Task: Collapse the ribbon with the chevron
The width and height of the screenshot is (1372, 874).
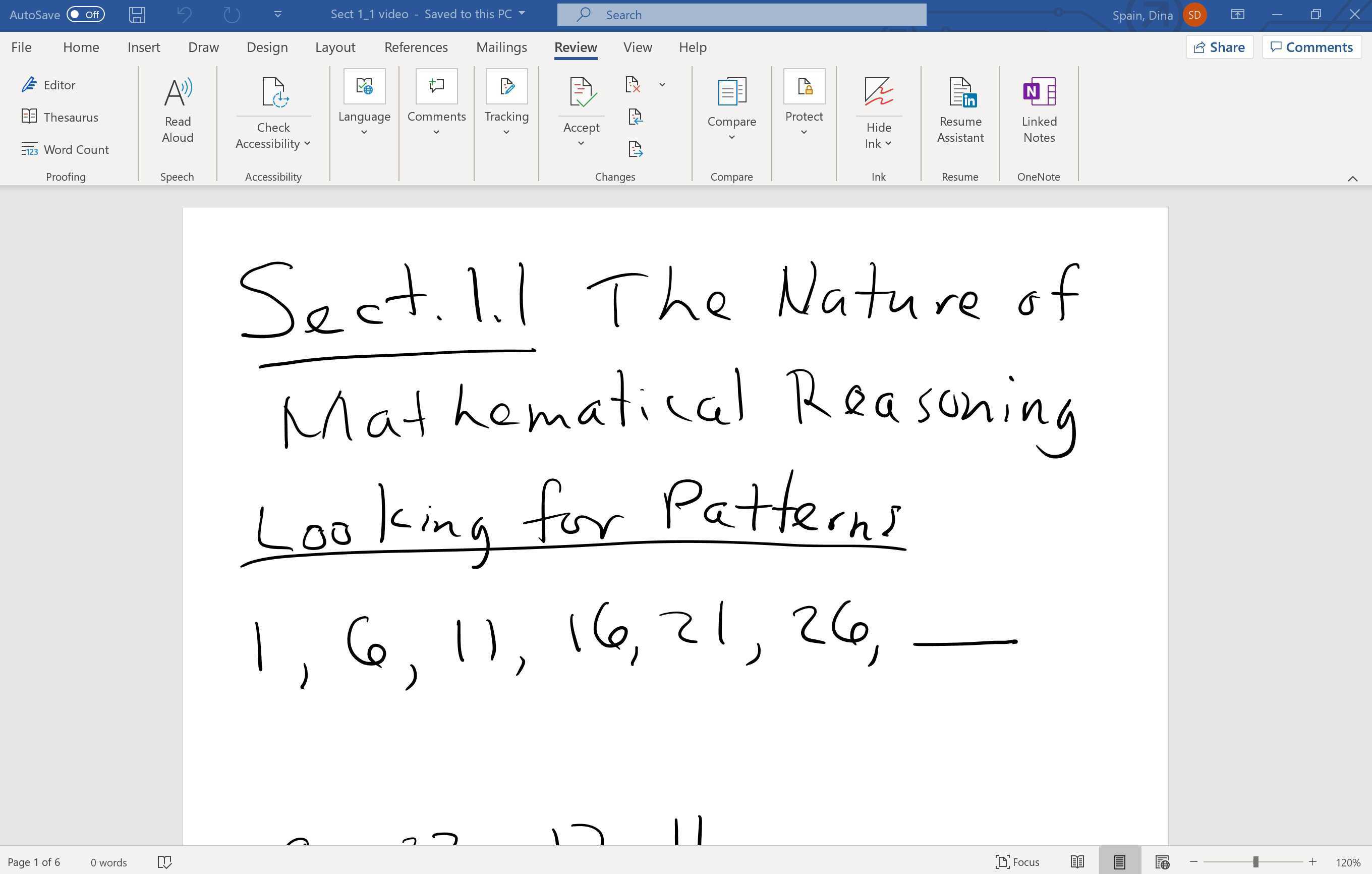Action: pos(1354,179)
